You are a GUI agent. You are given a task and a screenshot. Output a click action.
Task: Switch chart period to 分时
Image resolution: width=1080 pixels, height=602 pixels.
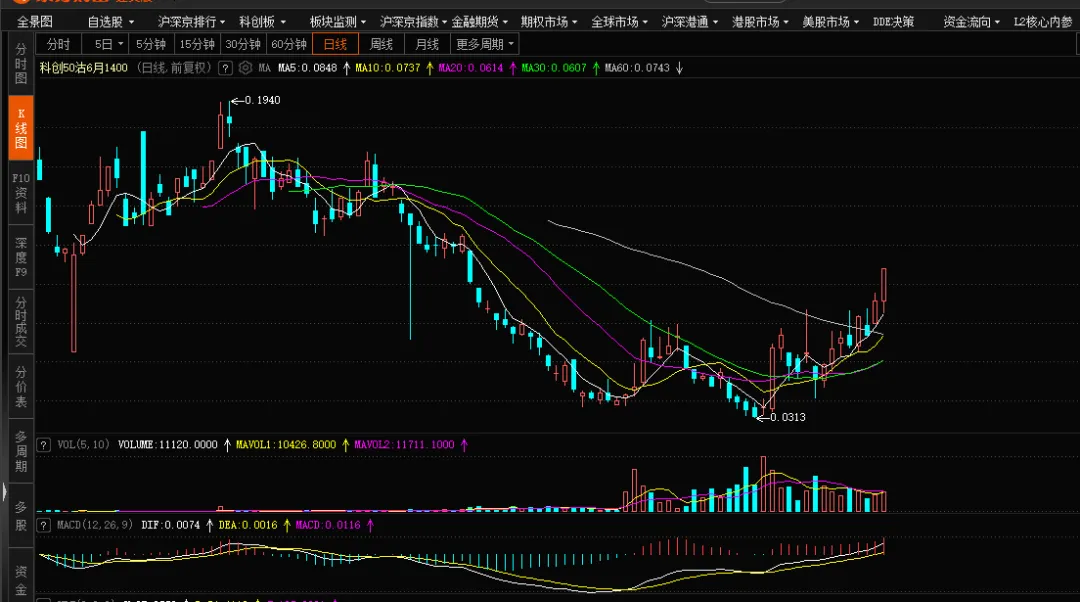[x=59, y=44]
